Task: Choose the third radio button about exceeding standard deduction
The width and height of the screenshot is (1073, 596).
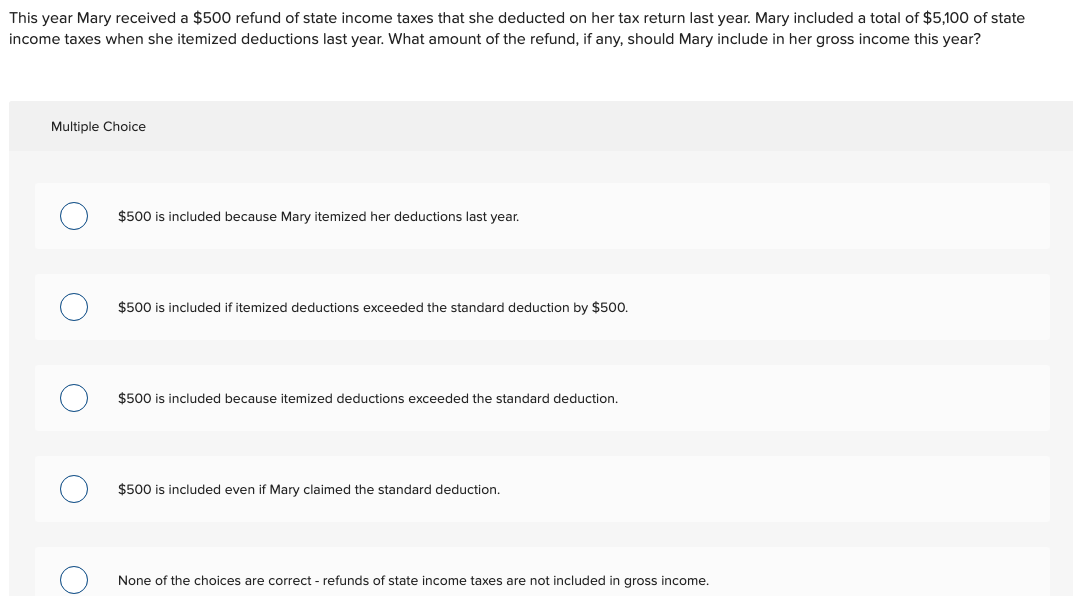Action: [73, 397]
